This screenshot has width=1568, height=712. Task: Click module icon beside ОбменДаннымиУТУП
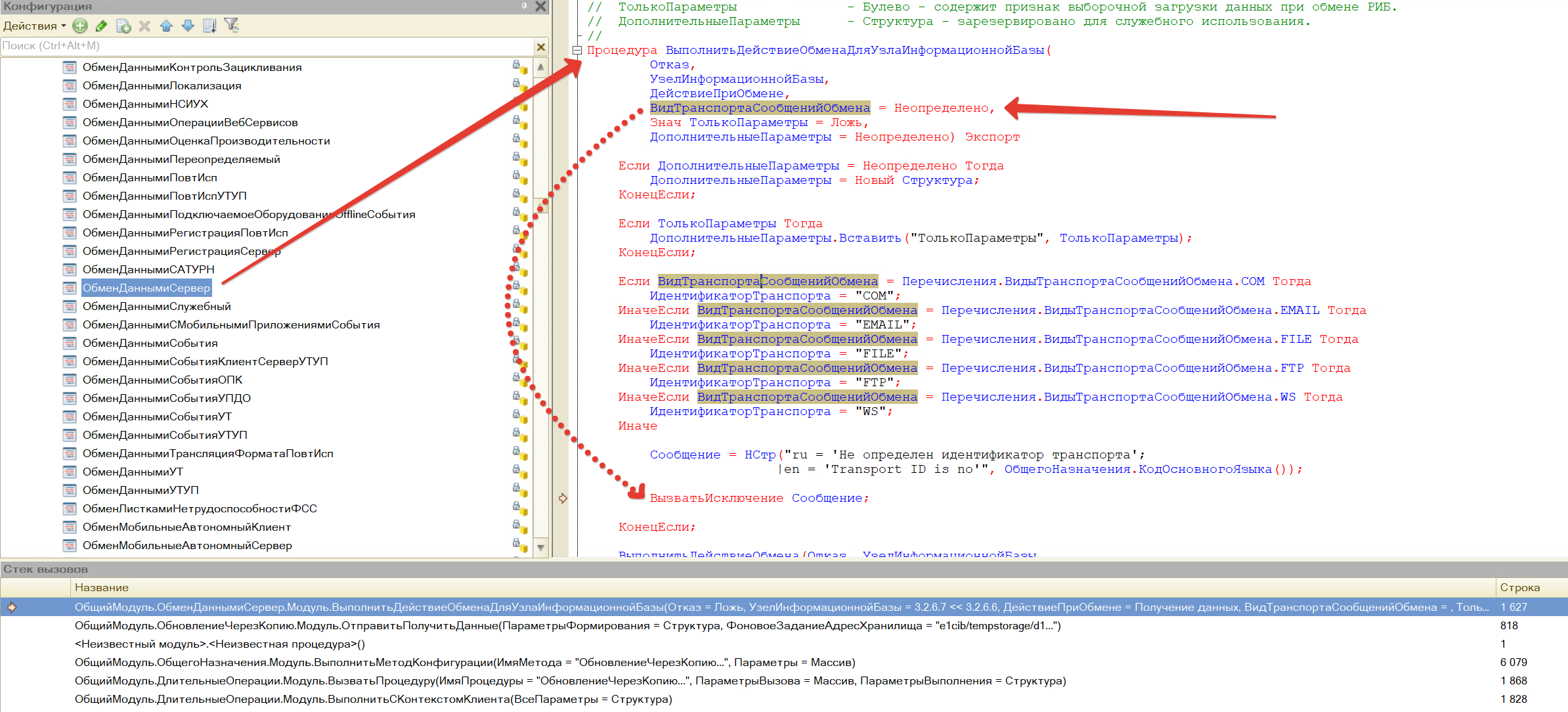(70, 490)
